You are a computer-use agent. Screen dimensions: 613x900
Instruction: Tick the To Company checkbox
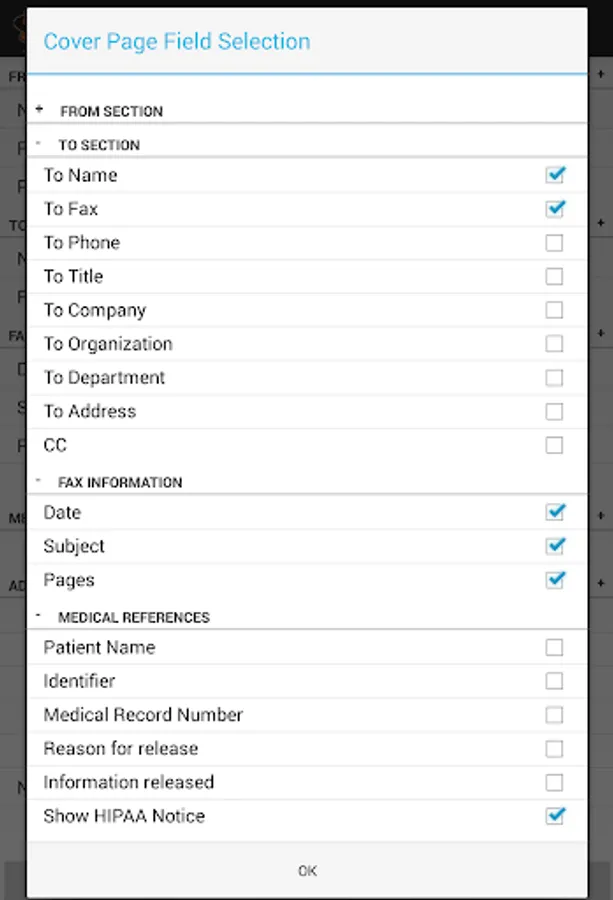click(x=554, y=310)
